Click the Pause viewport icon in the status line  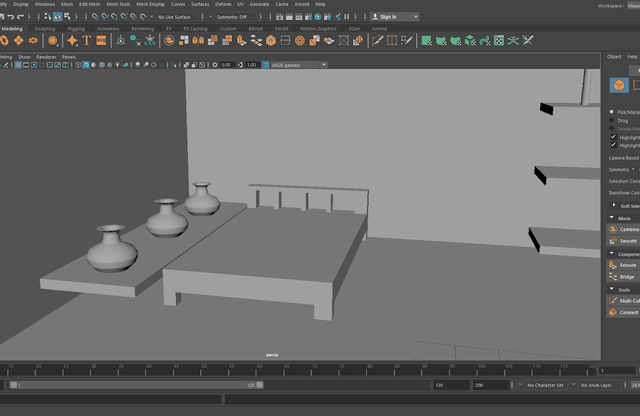point(347,17)
